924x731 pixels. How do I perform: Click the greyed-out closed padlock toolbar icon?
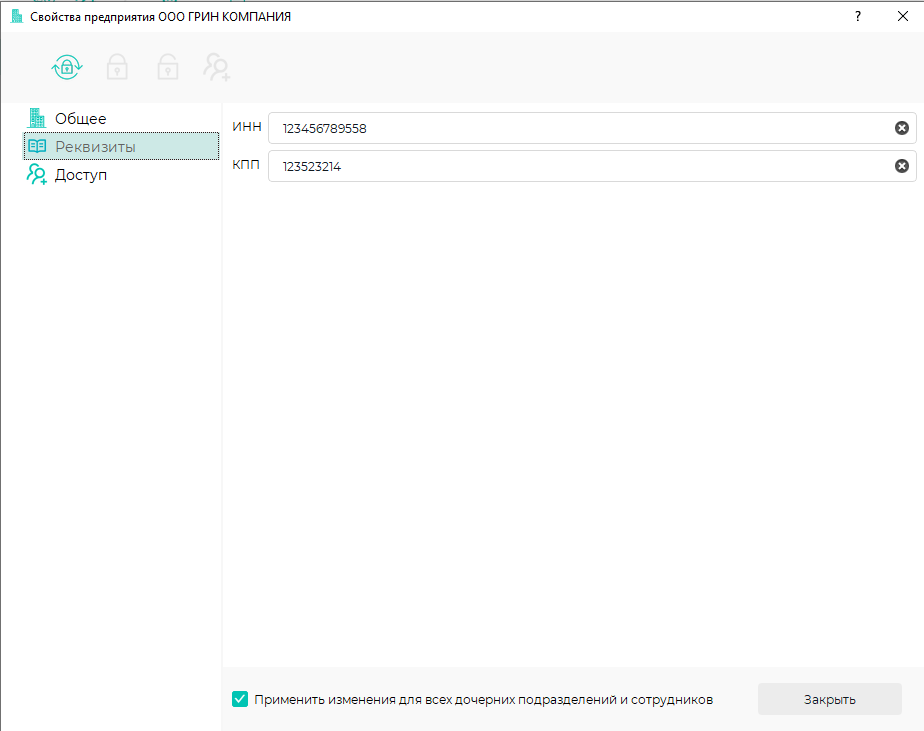(x=117, y=67)
